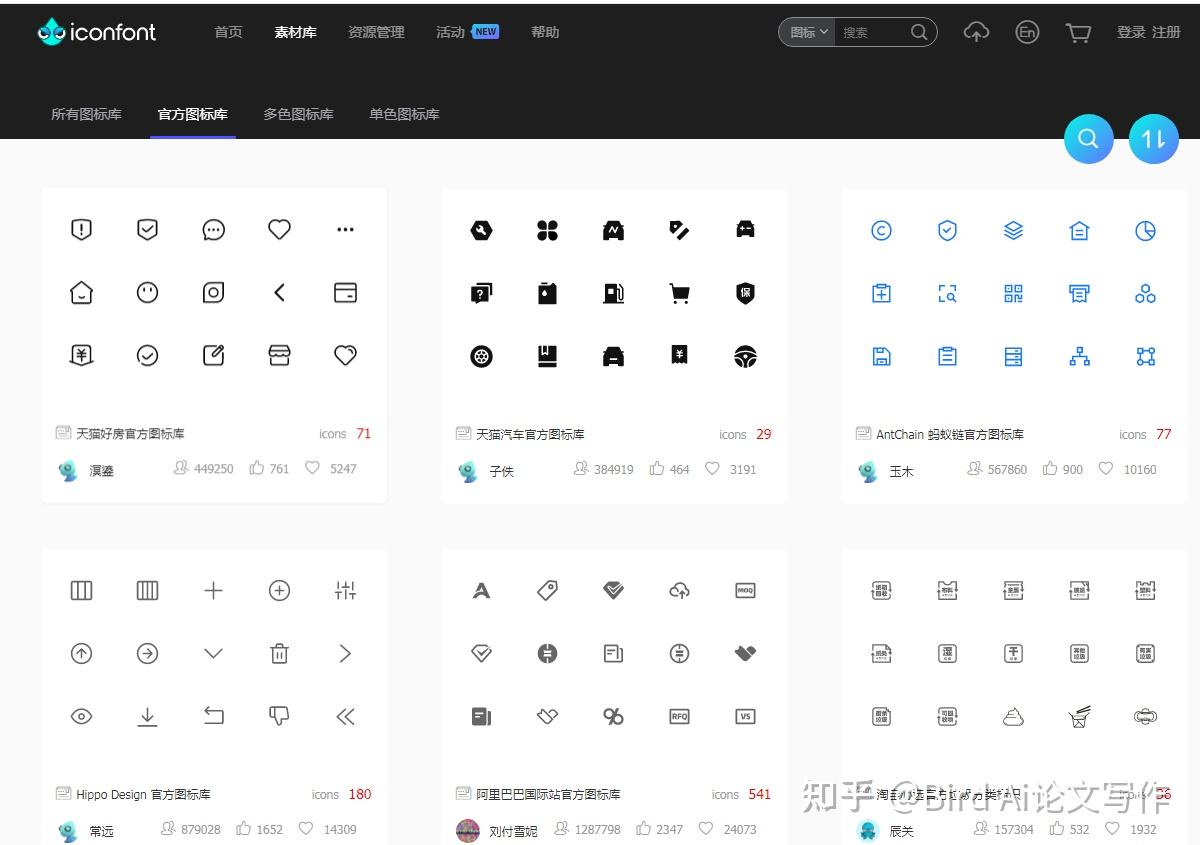
Task: Switch to the 单色图标库 tab
Action: click(x=404, y=114)
